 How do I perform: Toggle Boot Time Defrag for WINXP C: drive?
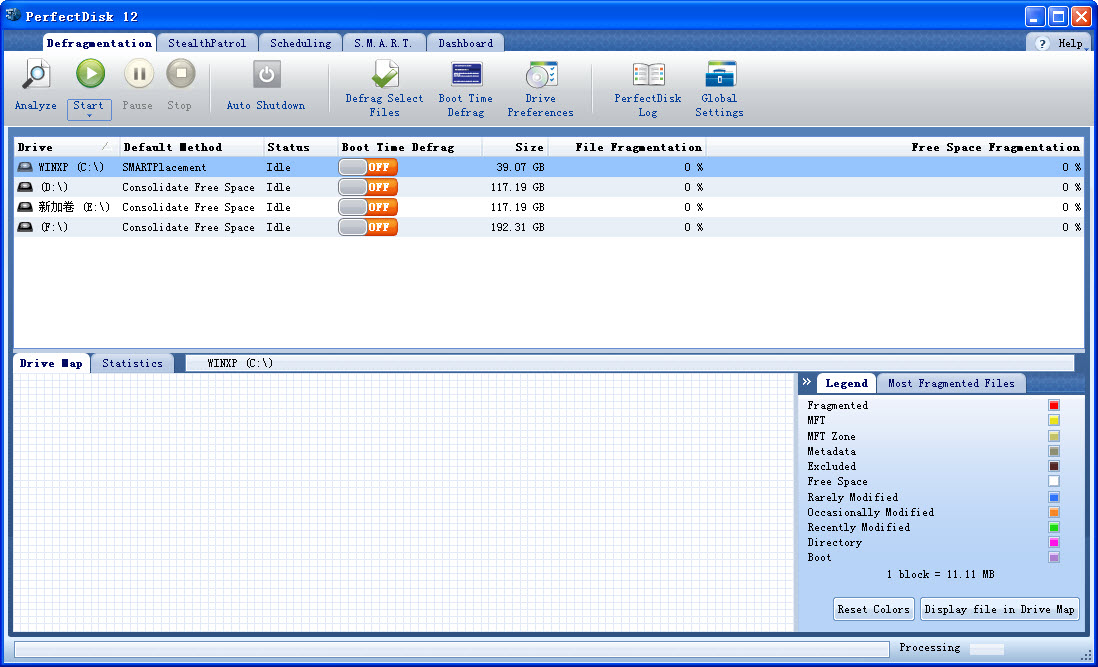[x=368, y=167]
